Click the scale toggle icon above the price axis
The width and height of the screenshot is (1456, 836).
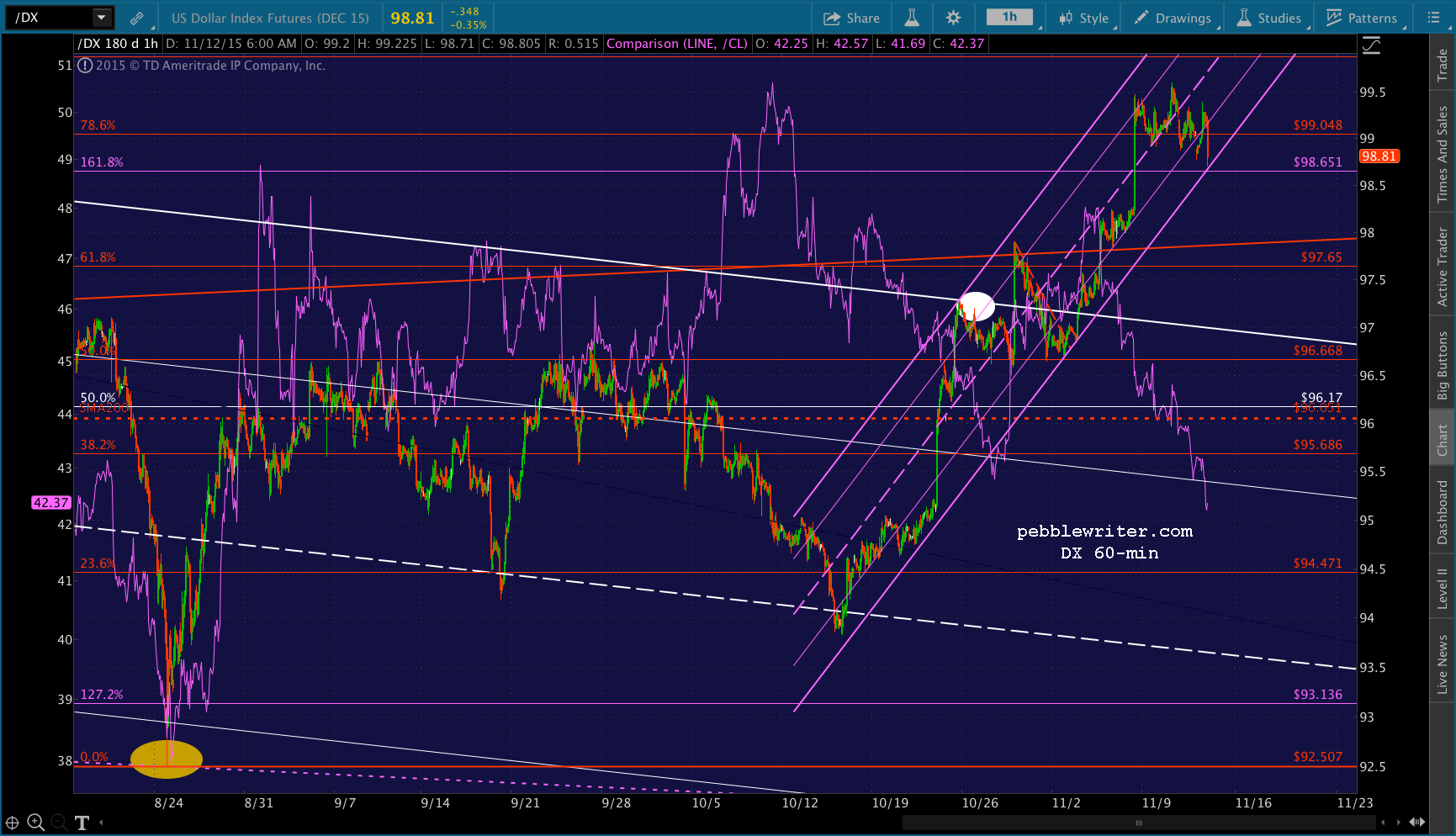click(x=1371, y=45)
